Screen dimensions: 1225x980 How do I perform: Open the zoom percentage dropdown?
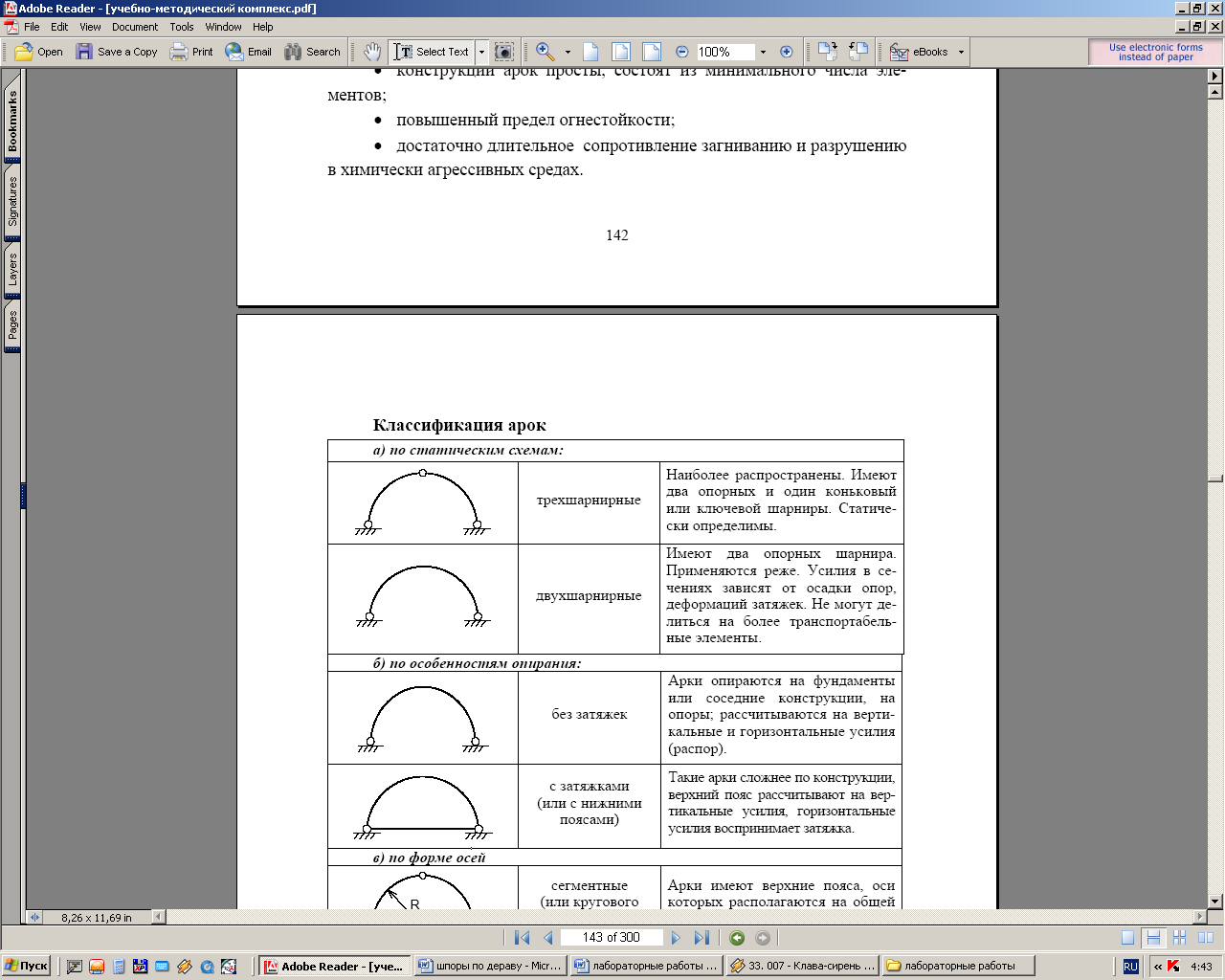[763, 52]
